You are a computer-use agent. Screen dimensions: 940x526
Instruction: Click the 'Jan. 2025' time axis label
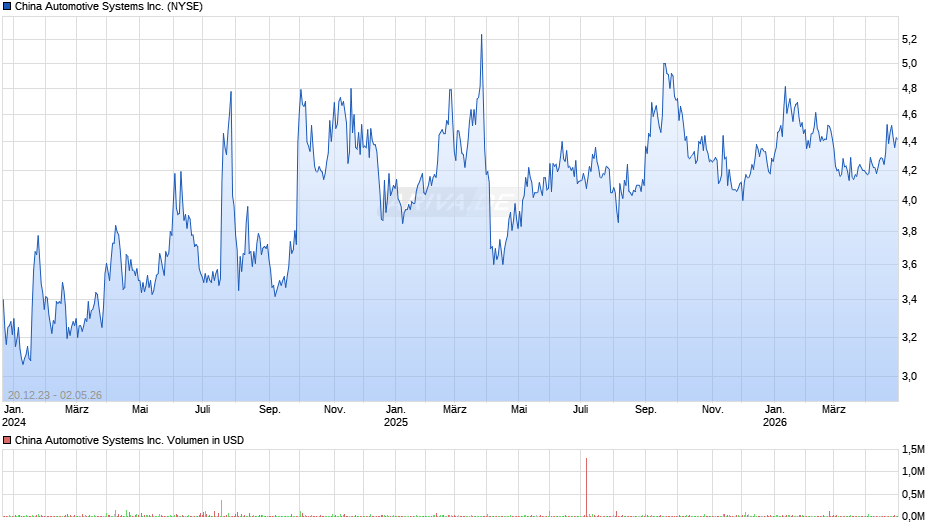tap(396, 416)
